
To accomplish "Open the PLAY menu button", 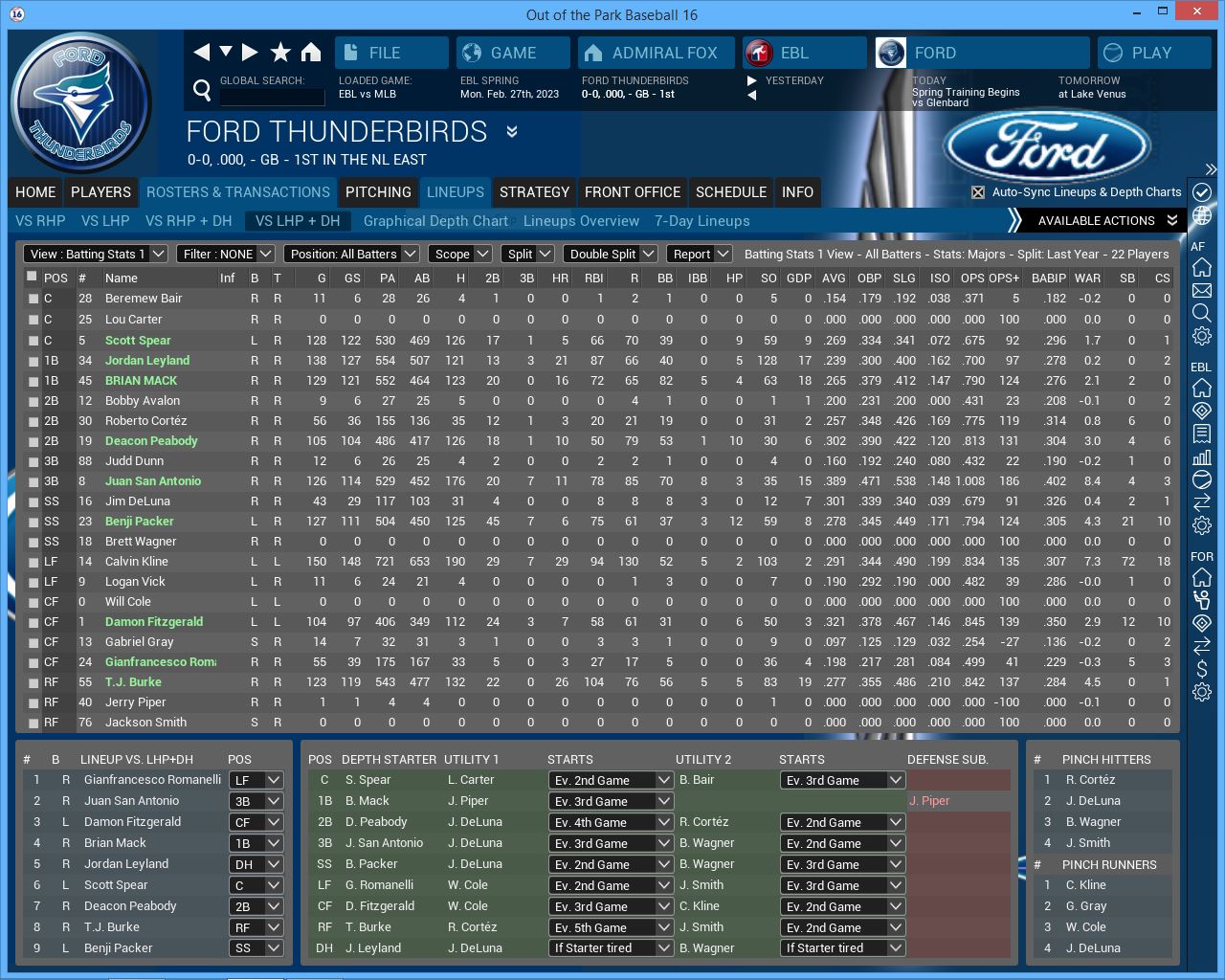I will [1152, 53].
